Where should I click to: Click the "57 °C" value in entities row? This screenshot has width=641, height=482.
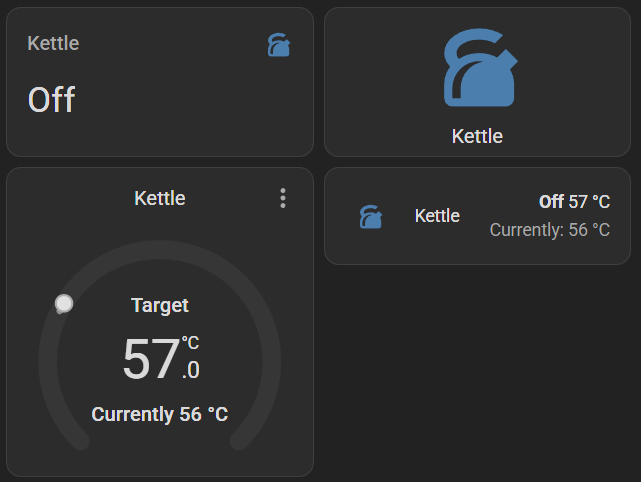(x=589, y=202)
